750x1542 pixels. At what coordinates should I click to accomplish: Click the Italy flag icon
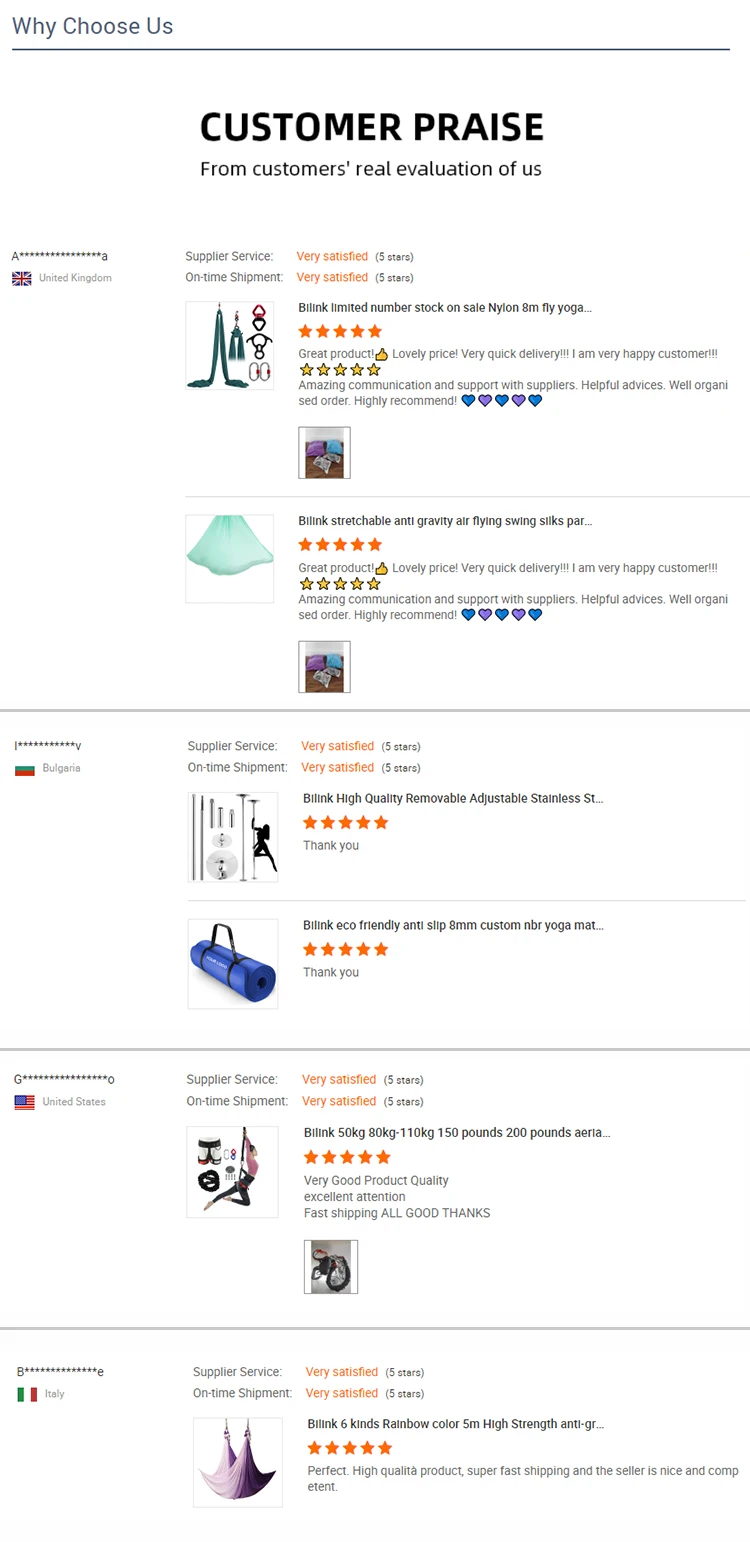click(x=27, y=1394)
